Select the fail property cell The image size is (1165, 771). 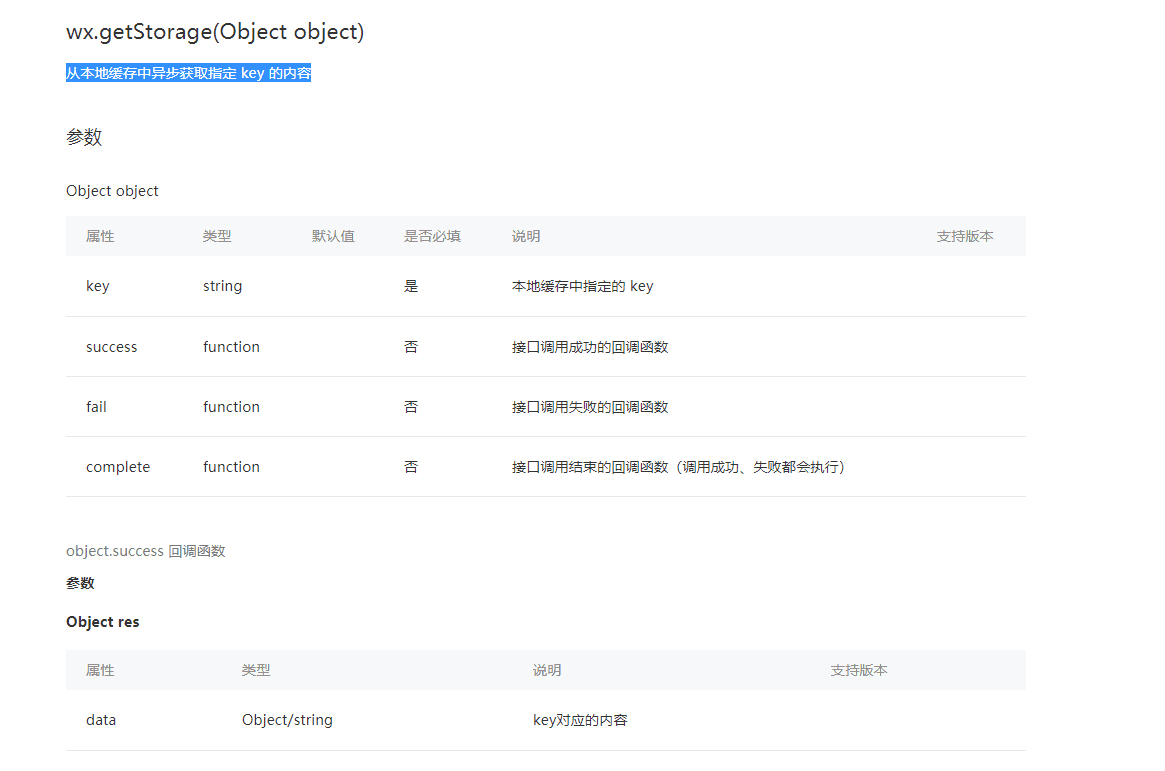(x=96, y=407)
